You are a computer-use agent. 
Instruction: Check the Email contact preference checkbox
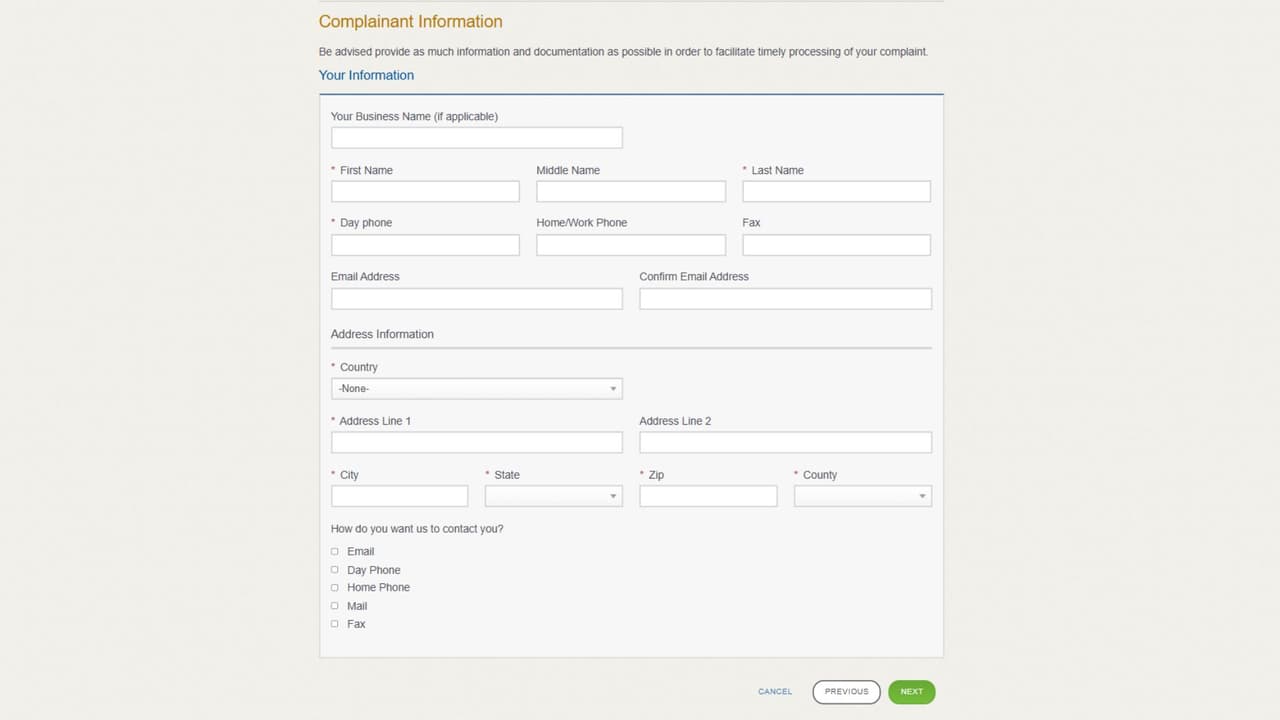(x=334, y=551)
